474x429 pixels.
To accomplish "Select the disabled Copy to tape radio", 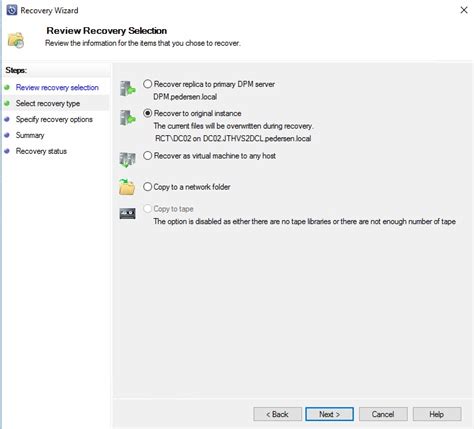I will 148,209.
